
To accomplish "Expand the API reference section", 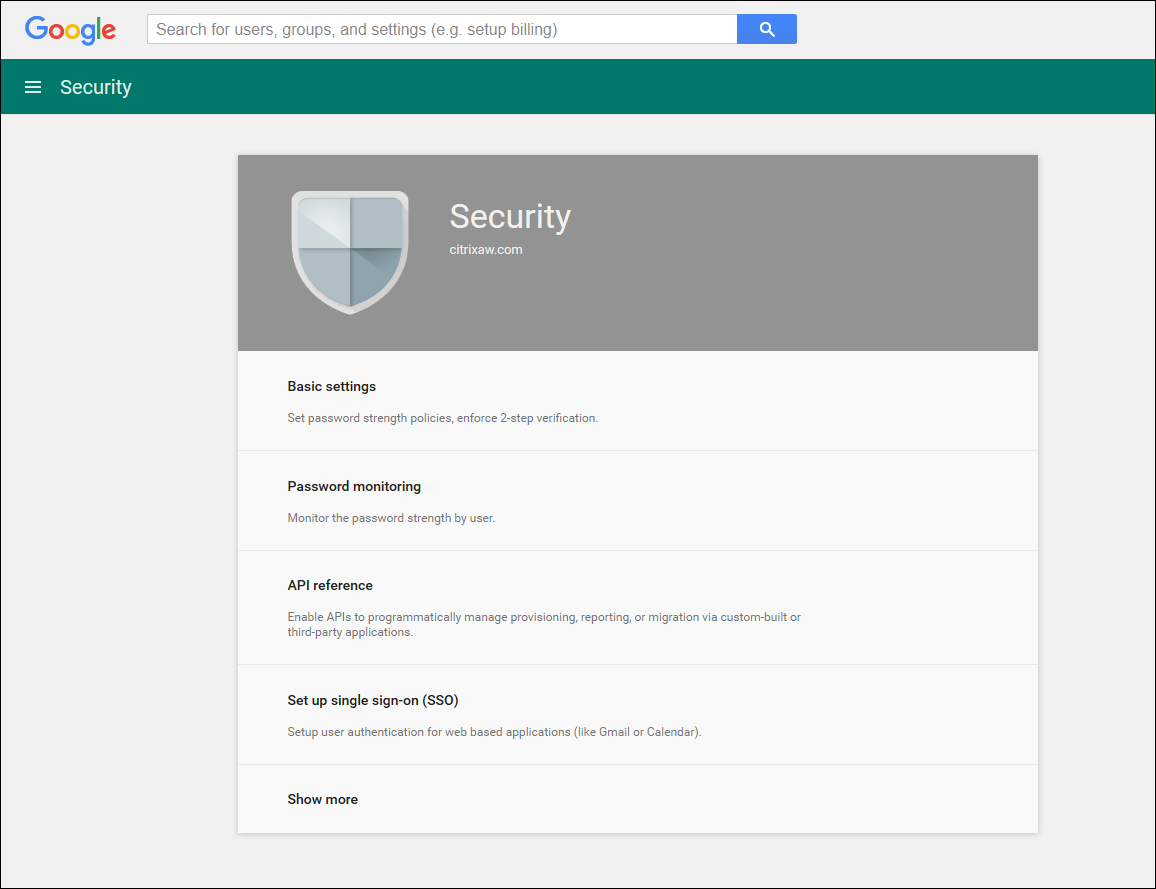I will coord(330,585).
